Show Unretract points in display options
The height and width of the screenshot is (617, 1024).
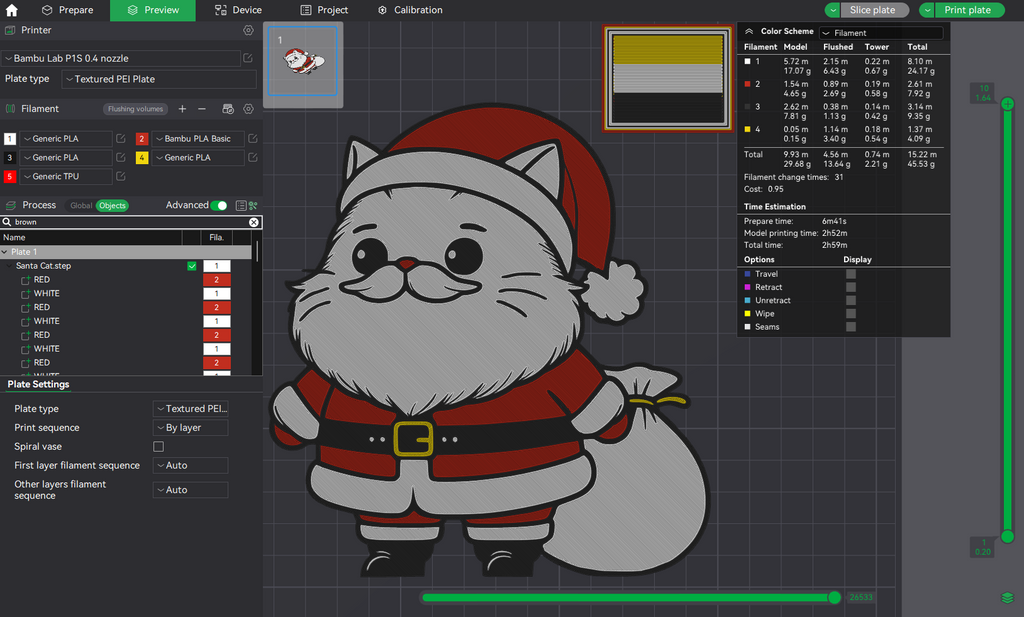click(851, 300)
